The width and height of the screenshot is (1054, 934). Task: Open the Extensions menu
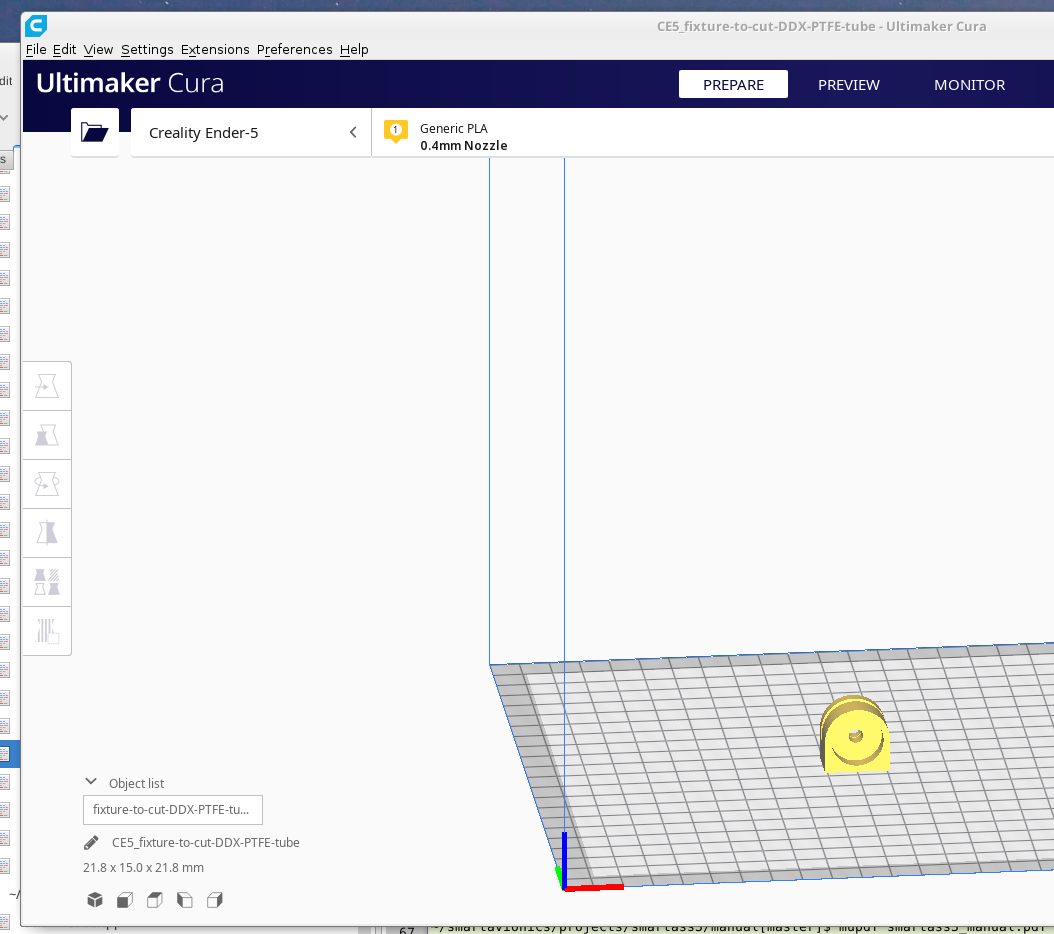click(215, 50)
